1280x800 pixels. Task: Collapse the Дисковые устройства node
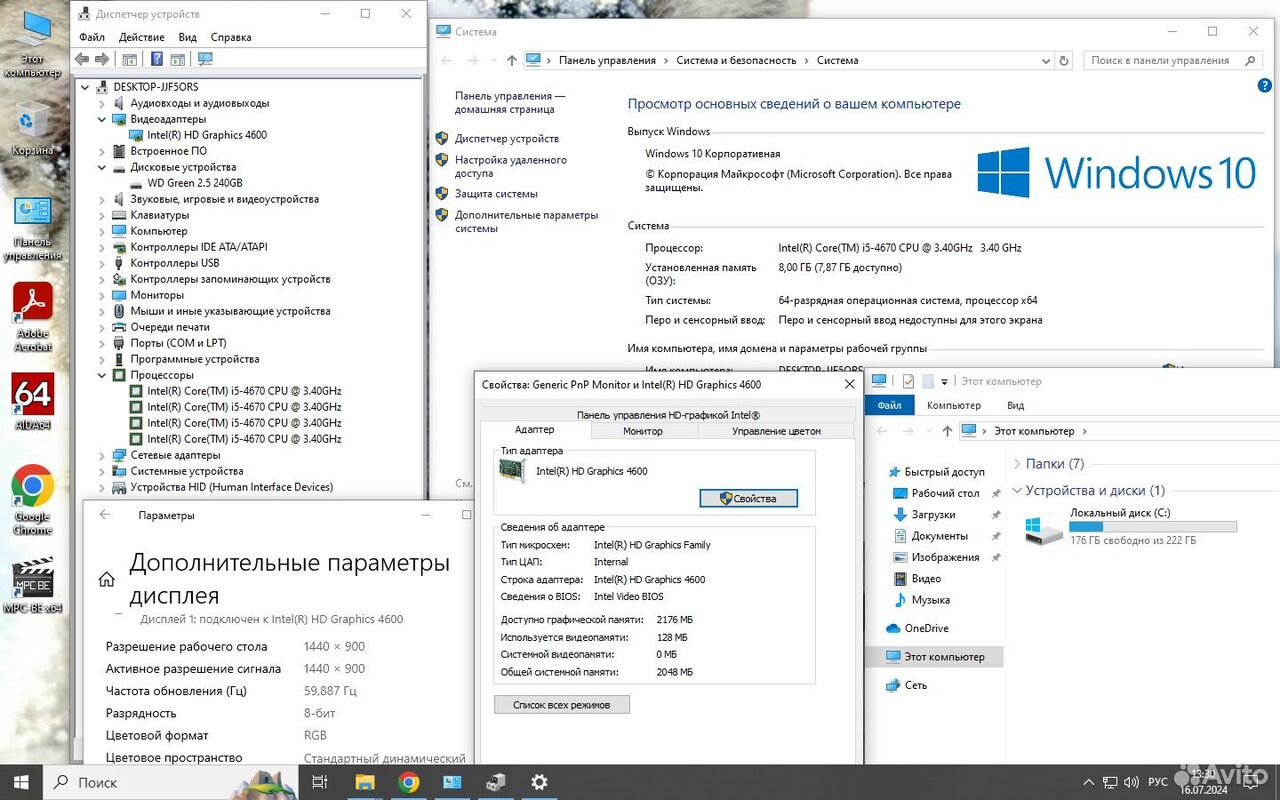click(x=102, y=167)
